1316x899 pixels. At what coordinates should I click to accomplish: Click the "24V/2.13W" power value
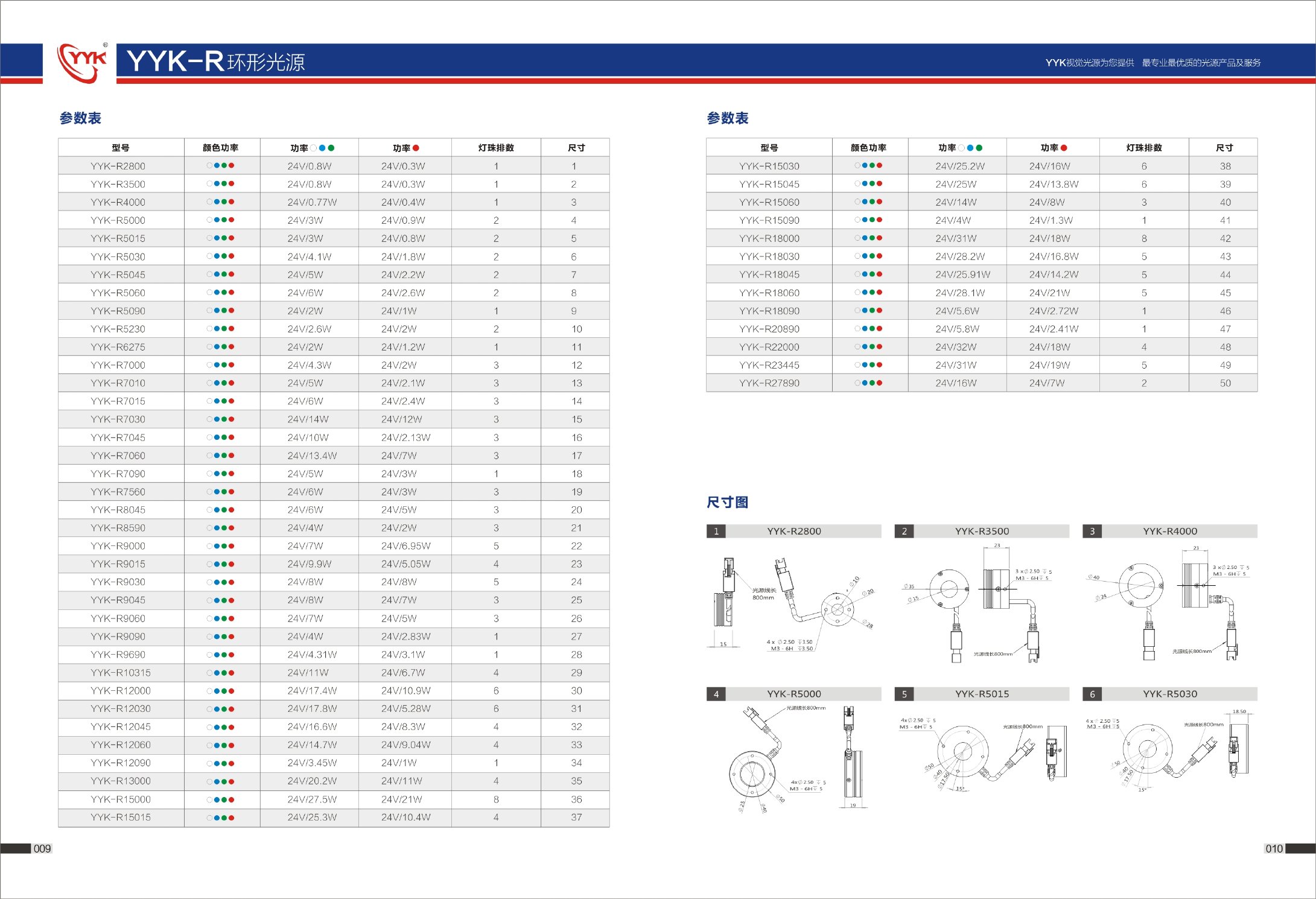click(x=406, y=437)
